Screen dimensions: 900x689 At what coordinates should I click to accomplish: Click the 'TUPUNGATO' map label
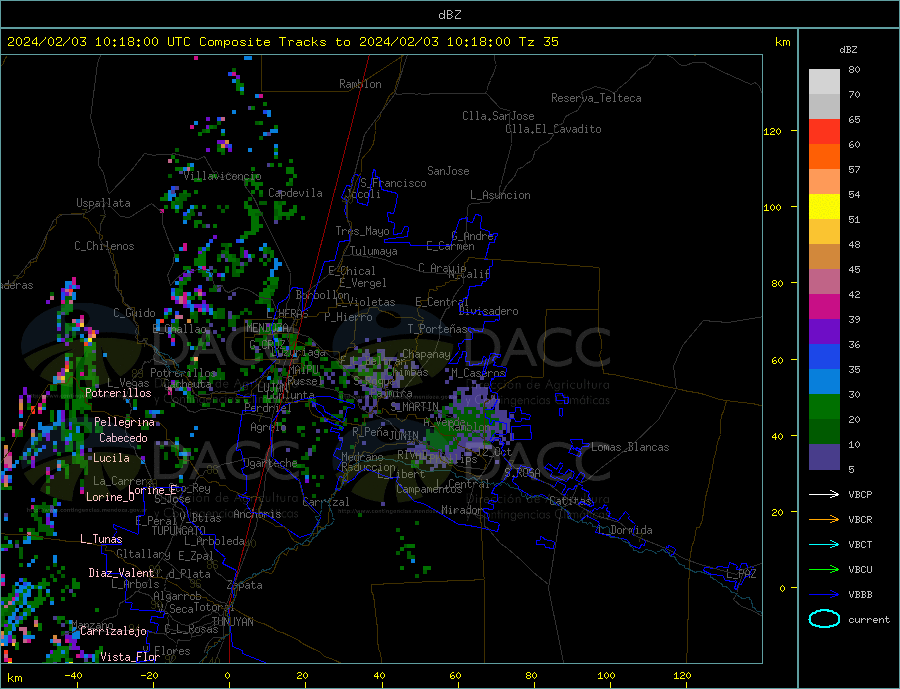178,531
